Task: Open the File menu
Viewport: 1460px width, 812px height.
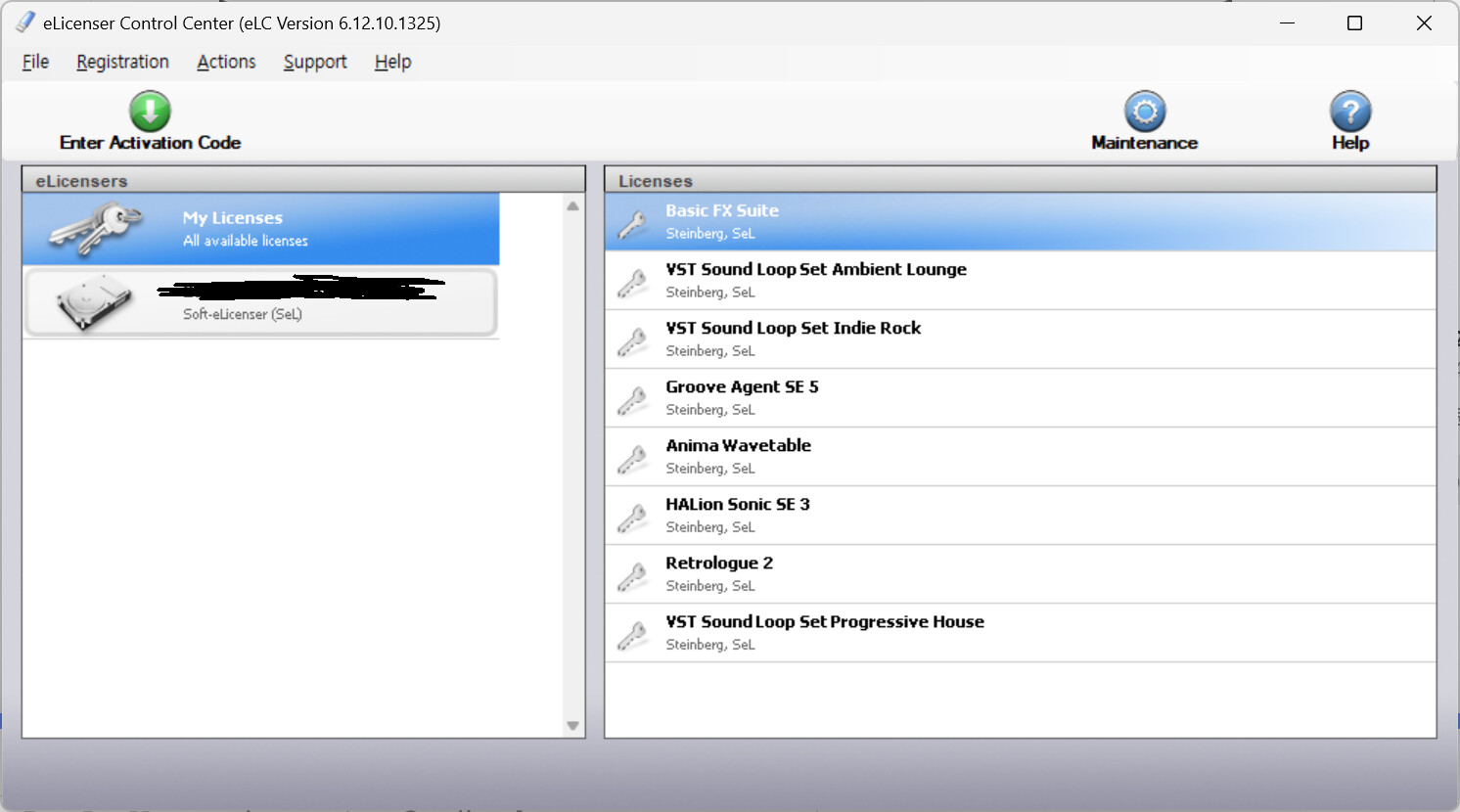Action: tap(35, 62)
